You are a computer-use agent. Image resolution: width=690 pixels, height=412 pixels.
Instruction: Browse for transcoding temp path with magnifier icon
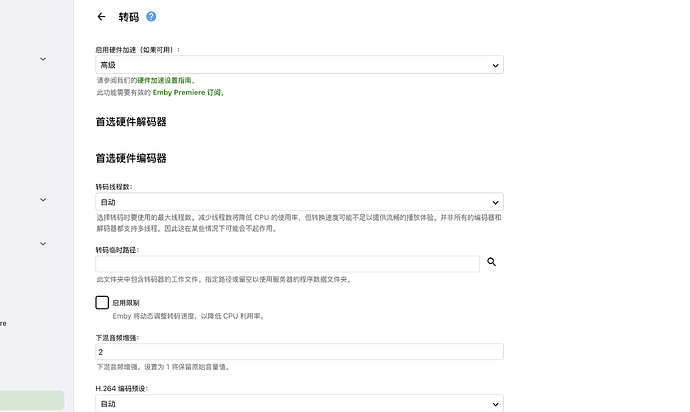(492, 262)
